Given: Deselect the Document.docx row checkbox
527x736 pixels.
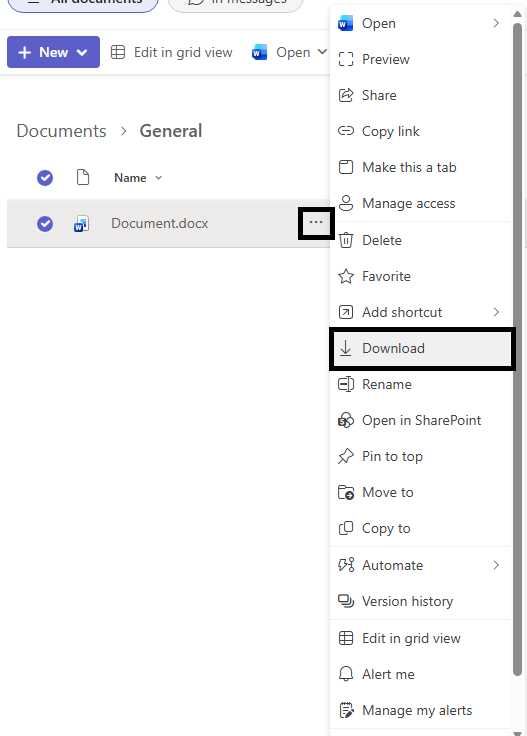Looking at the screenshot, I should [x=45, y=224].
